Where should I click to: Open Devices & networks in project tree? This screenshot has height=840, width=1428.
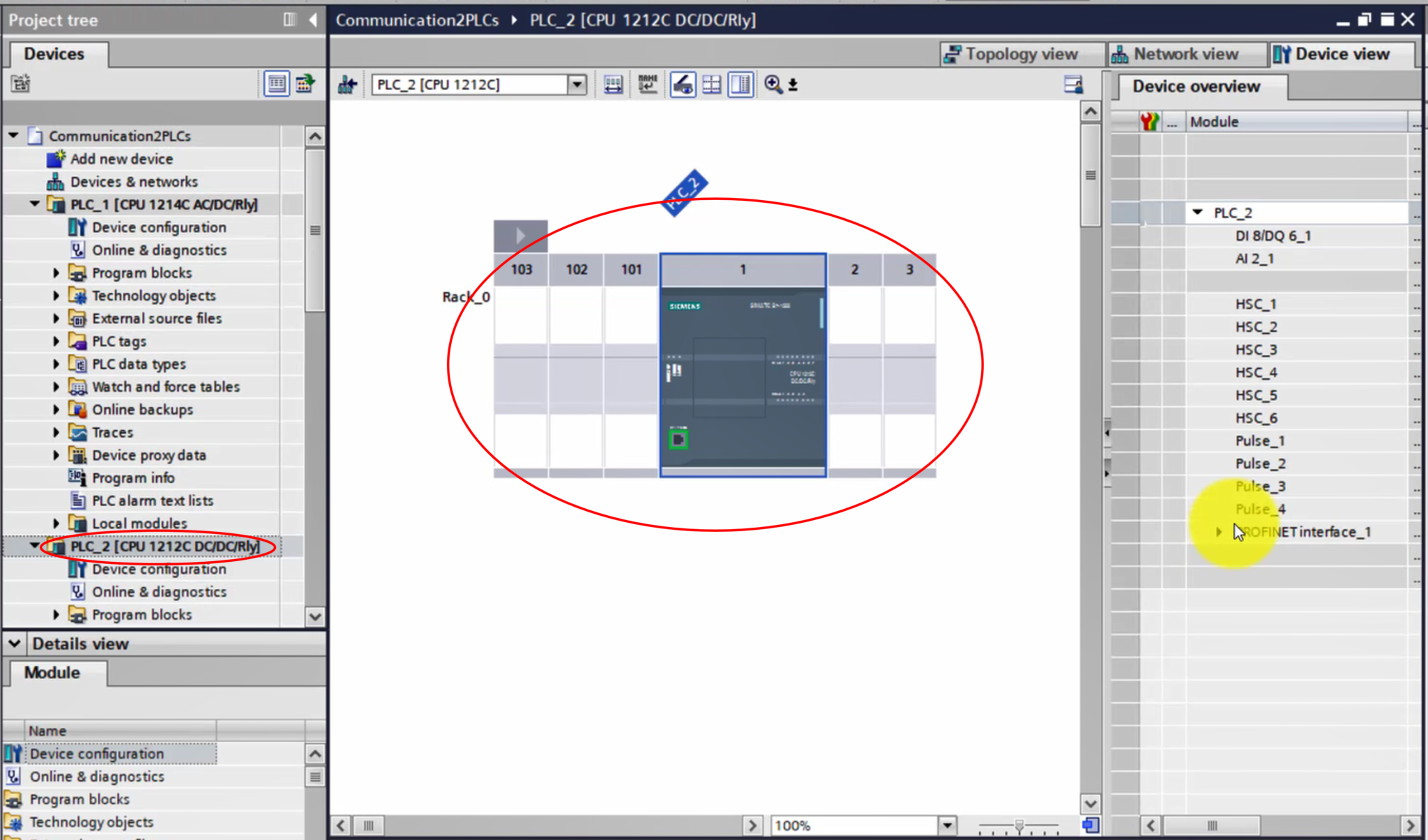click(x=134, y=182)
